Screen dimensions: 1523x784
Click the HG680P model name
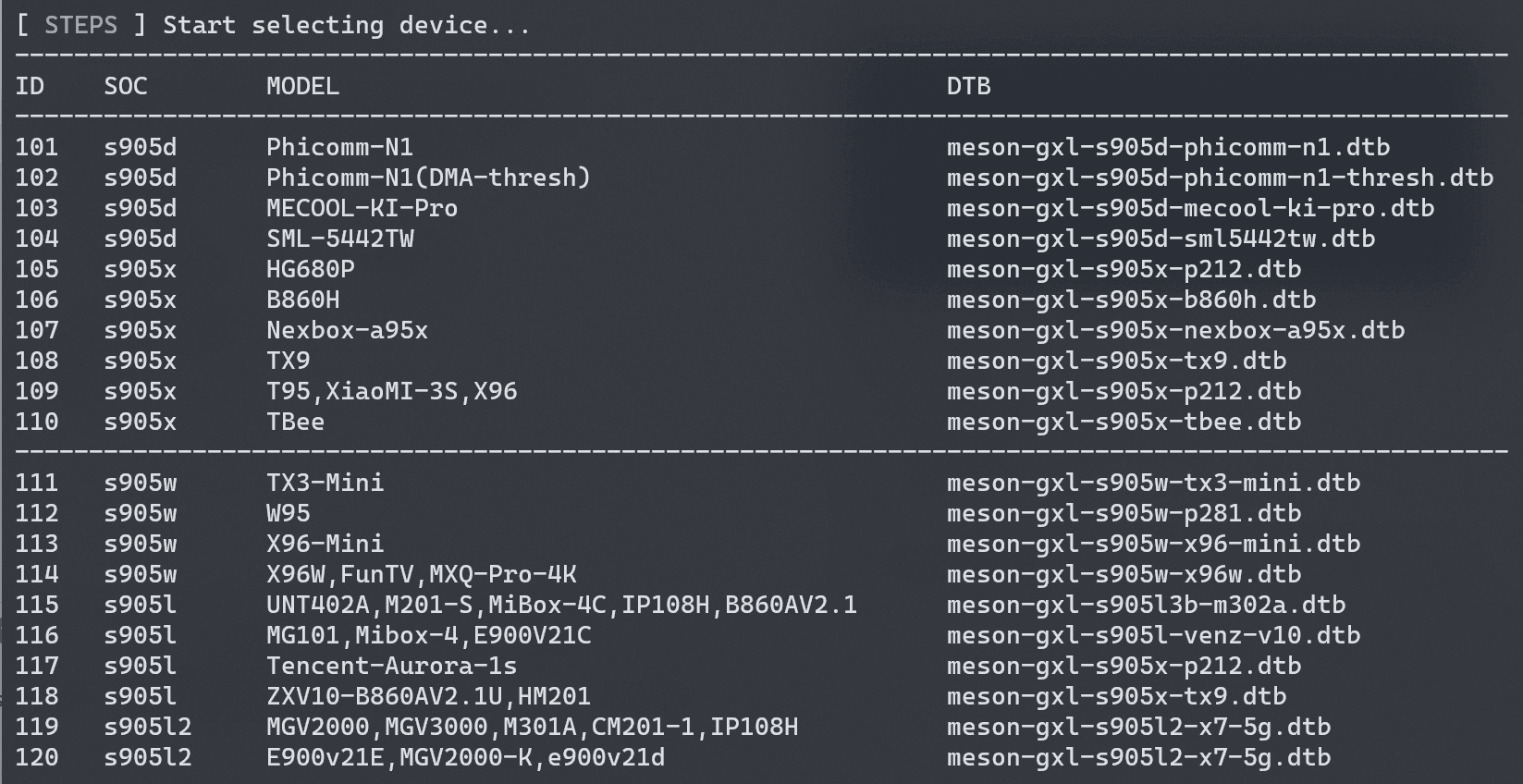[x=311, y=269]
